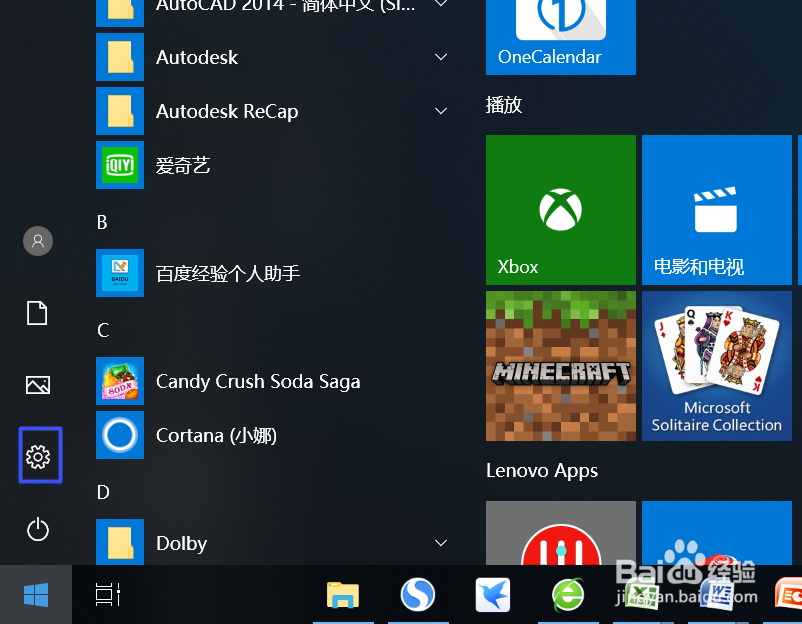
Task: Open Settings gear in Start sidebar
Action: [x=38, y=456]
